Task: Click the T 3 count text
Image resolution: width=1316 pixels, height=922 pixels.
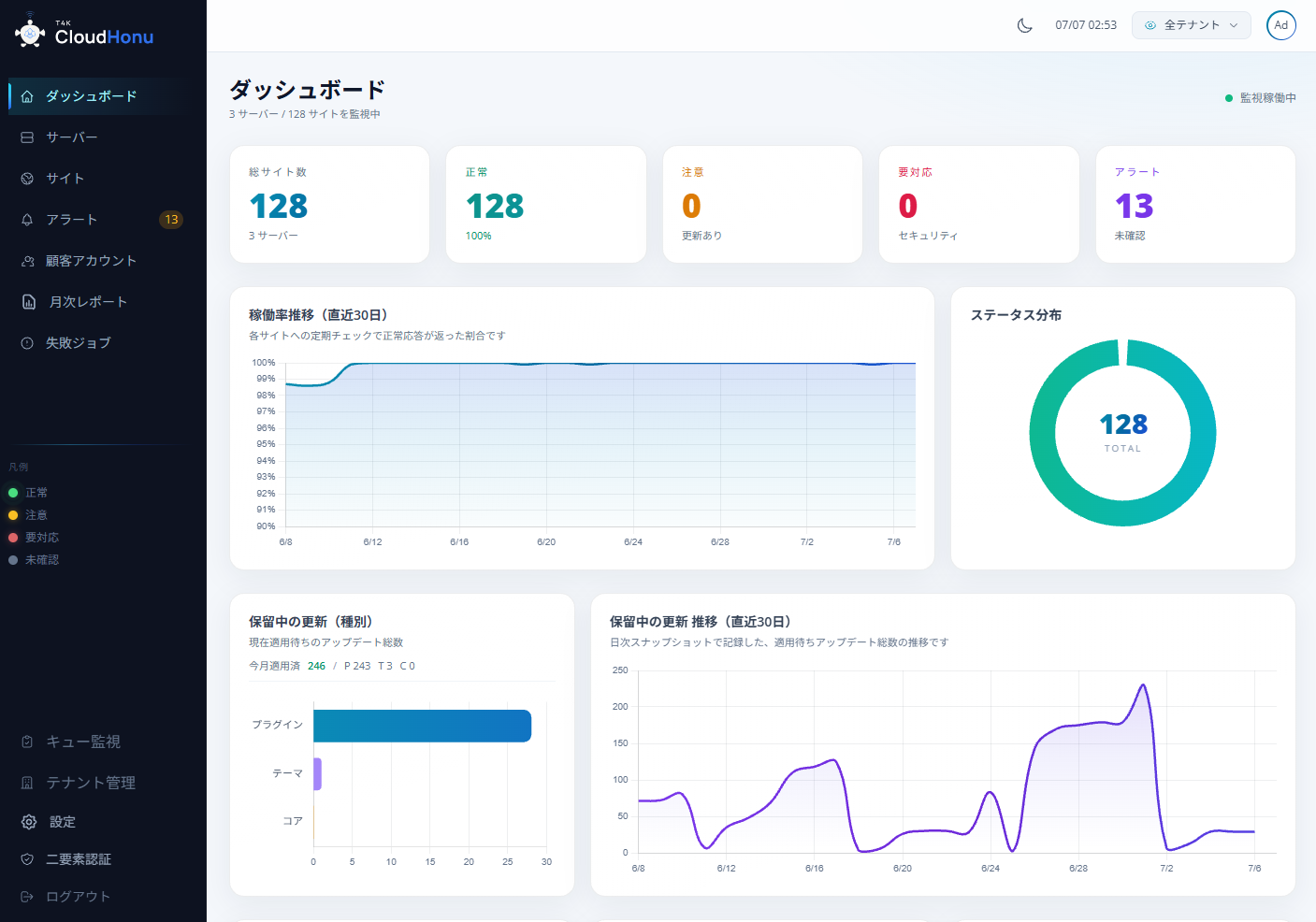Action: (x=385, y=666)
